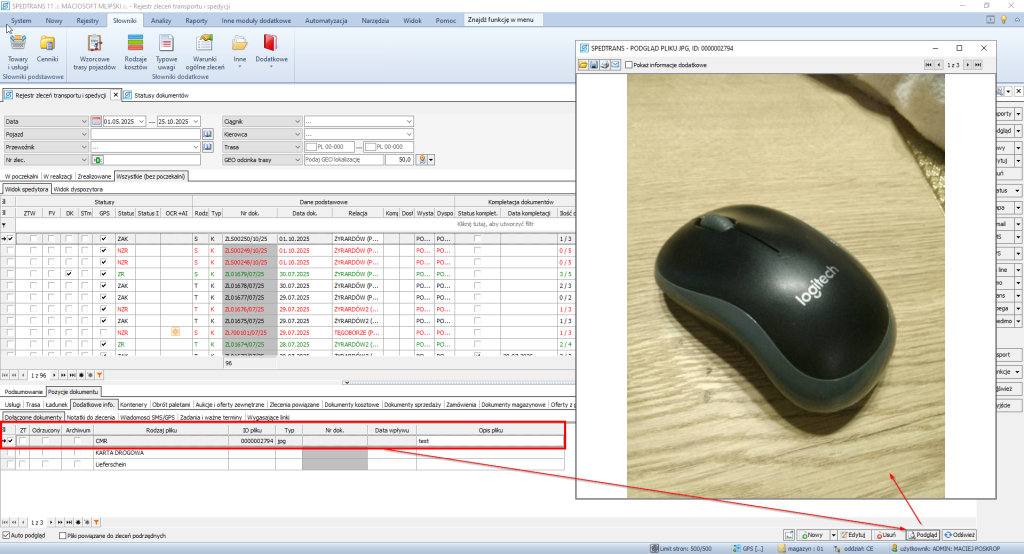
Task: Open Towary i usługi dictionary
Action: coord(18,49)
